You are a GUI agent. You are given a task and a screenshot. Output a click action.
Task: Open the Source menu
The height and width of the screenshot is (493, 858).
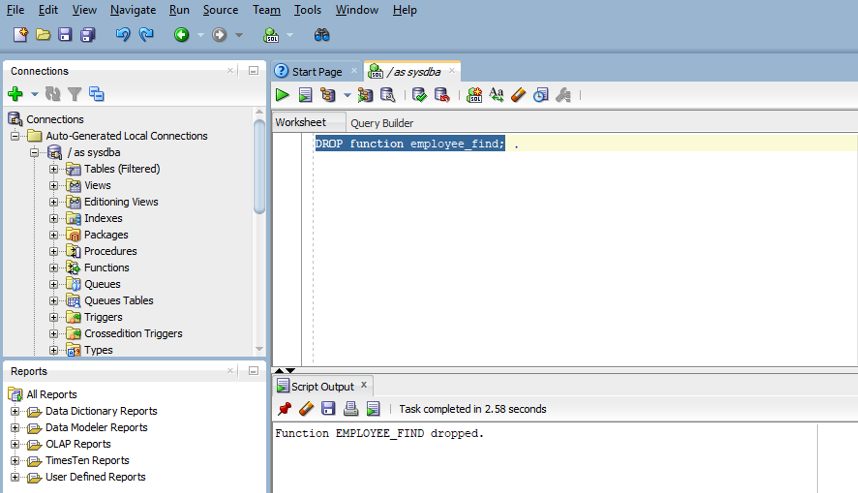[221, 10]
